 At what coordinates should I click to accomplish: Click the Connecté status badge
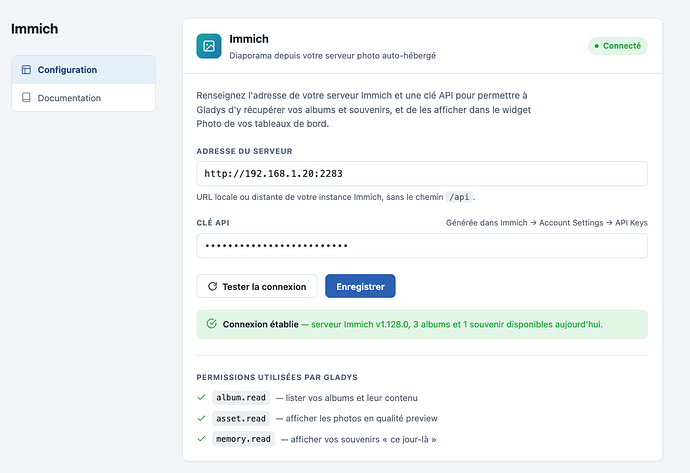tap(618, 46)
